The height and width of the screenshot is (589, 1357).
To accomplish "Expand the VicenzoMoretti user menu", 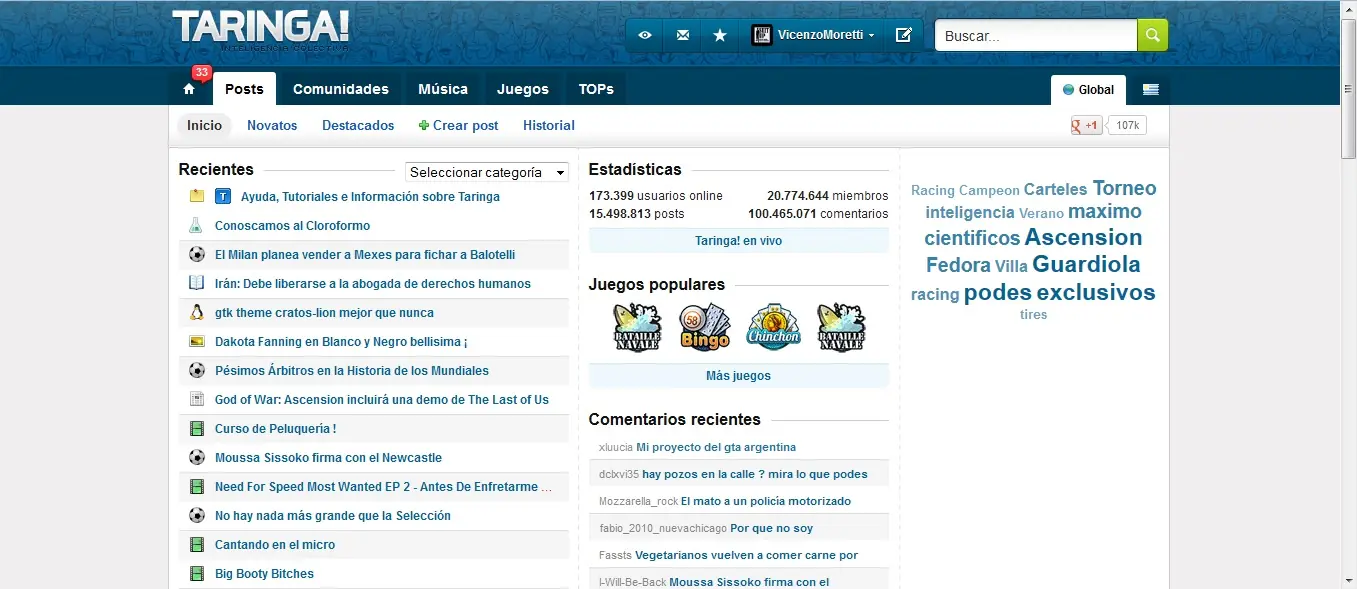I will click(x=826, y=35).
